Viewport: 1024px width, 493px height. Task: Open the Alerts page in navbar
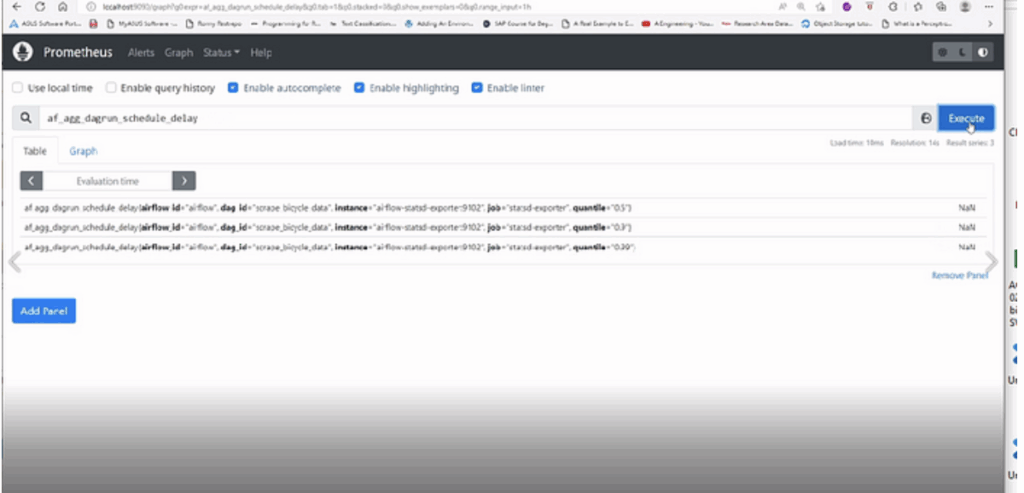point(141,52)
